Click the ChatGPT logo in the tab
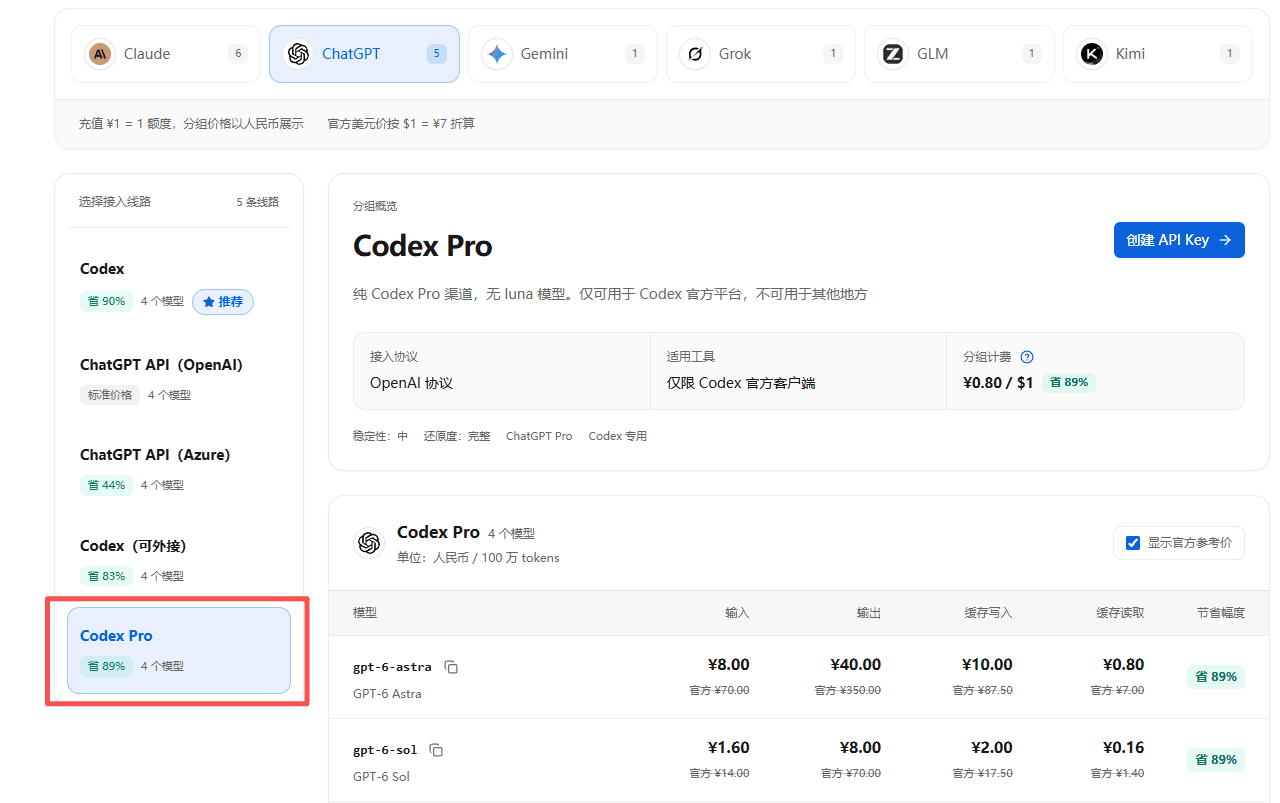The height and width of the screenshot is (803, 1280). coord(298,54)
